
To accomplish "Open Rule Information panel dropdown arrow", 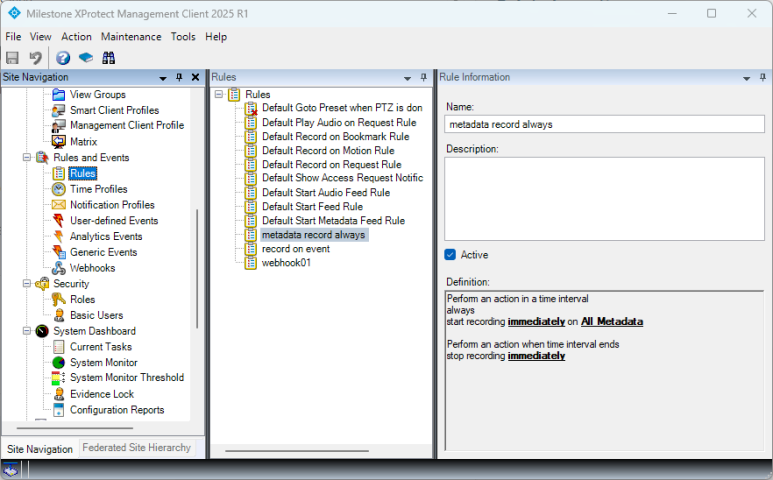I will pos(743,77).
